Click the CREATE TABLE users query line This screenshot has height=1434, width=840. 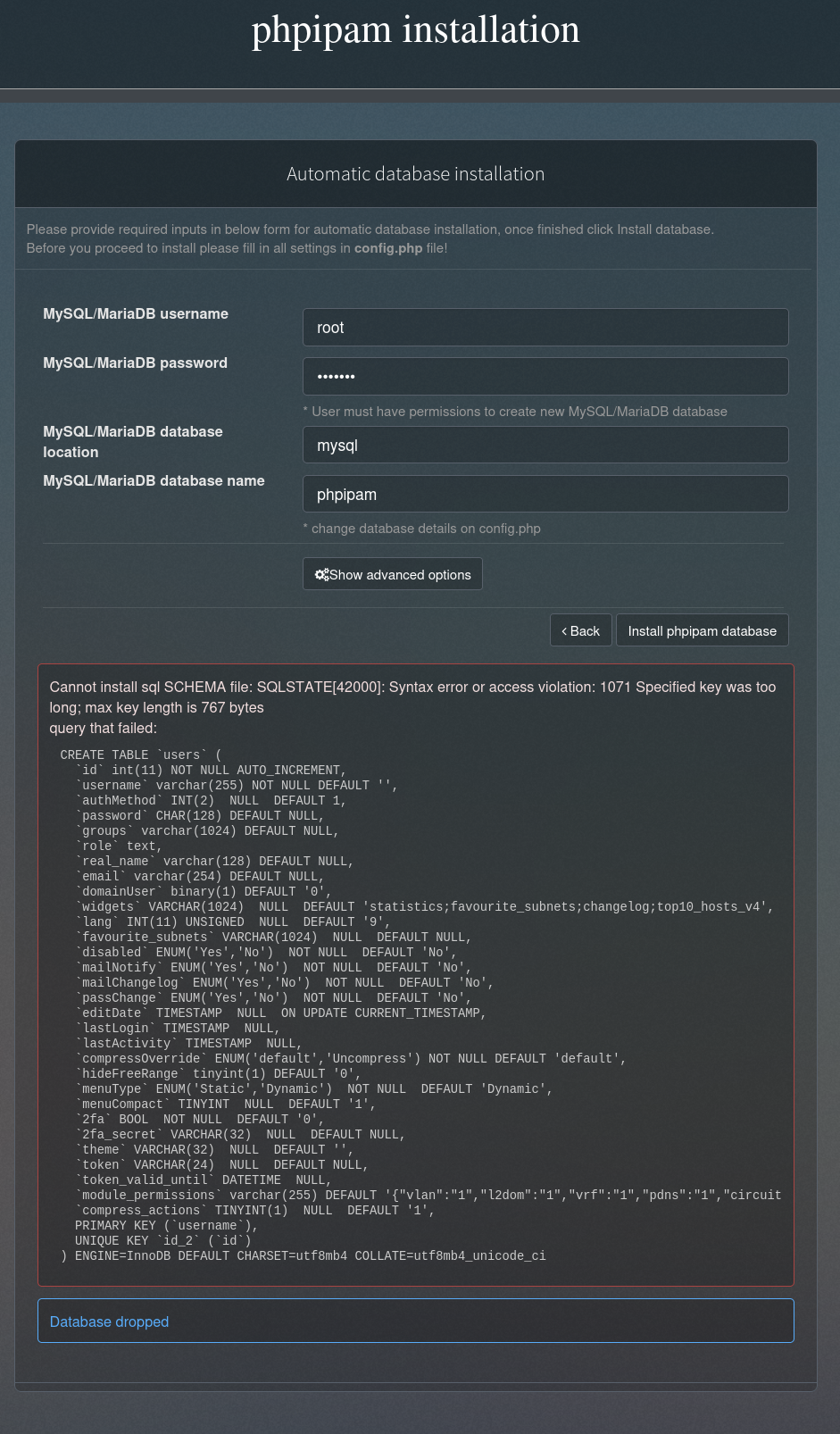point(140,755)
